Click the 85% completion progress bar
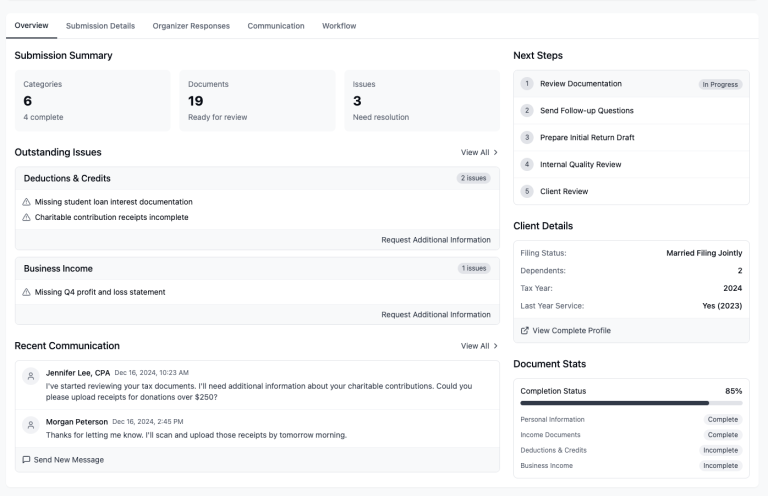768x496 pixels. point(631,403)
